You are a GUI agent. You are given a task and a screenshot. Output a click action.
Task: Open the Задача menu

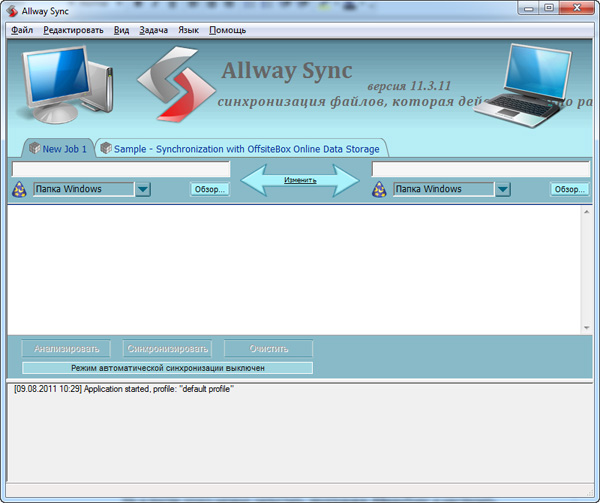(153, 31)
